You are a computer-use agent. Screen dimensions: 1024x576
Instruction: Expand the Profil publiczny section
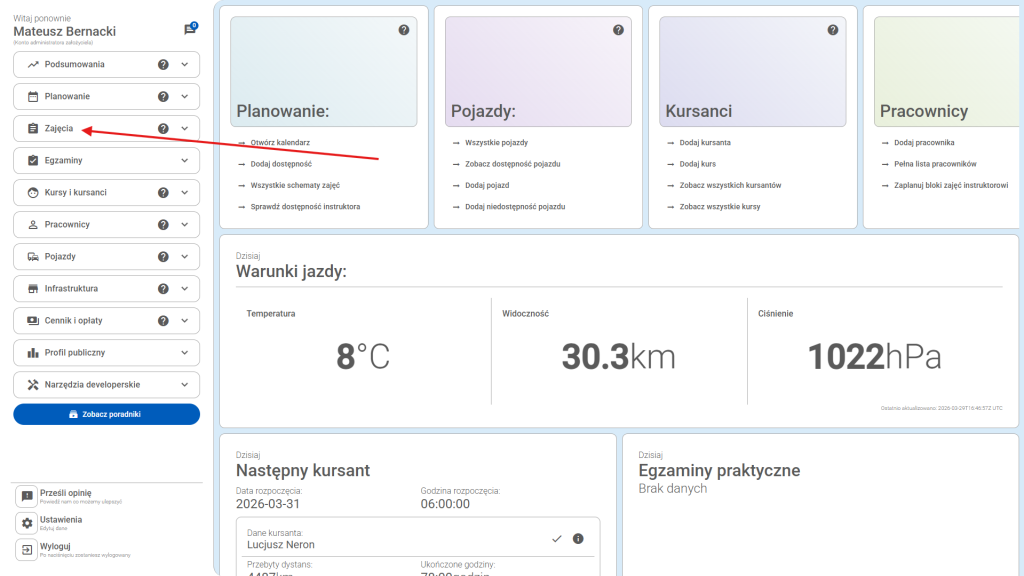[x=184, y=353]
